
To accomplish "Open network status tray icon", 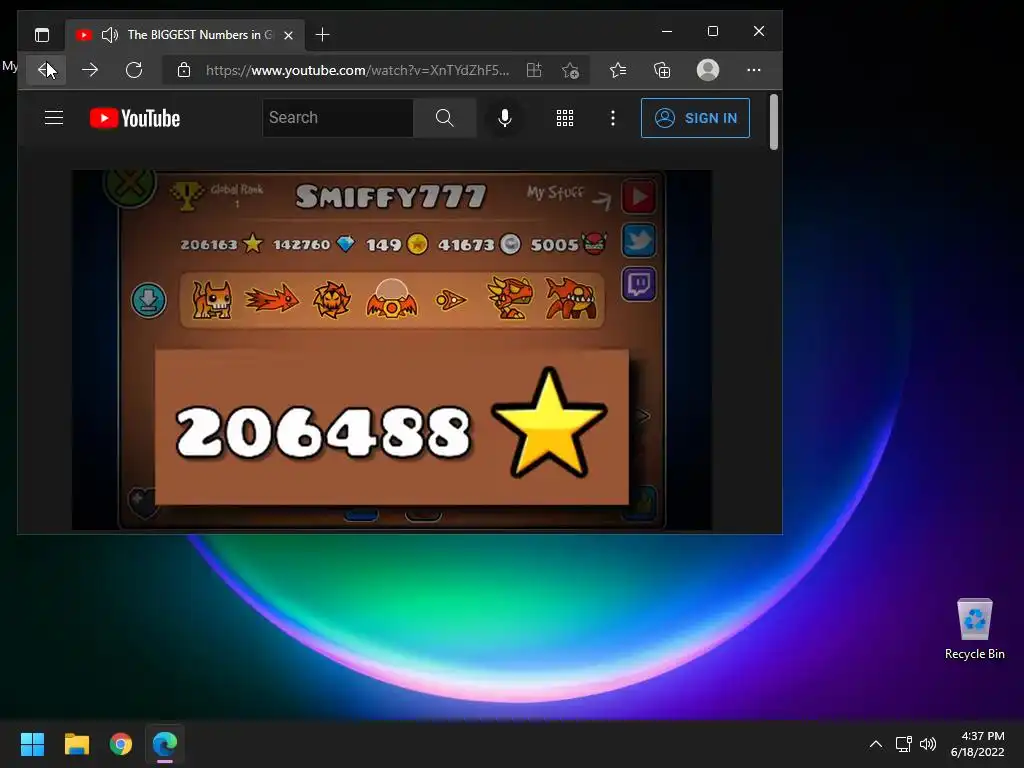I will (903, 744).
